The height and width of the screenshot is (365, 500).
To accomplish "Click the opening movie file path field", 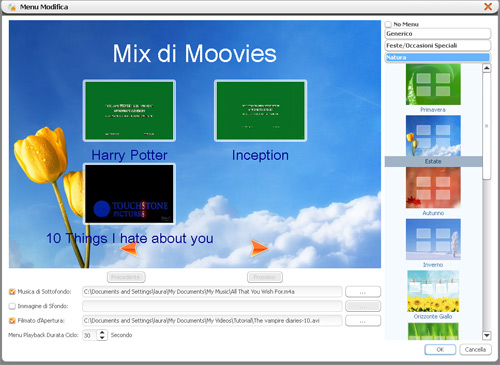I will 212,321.
